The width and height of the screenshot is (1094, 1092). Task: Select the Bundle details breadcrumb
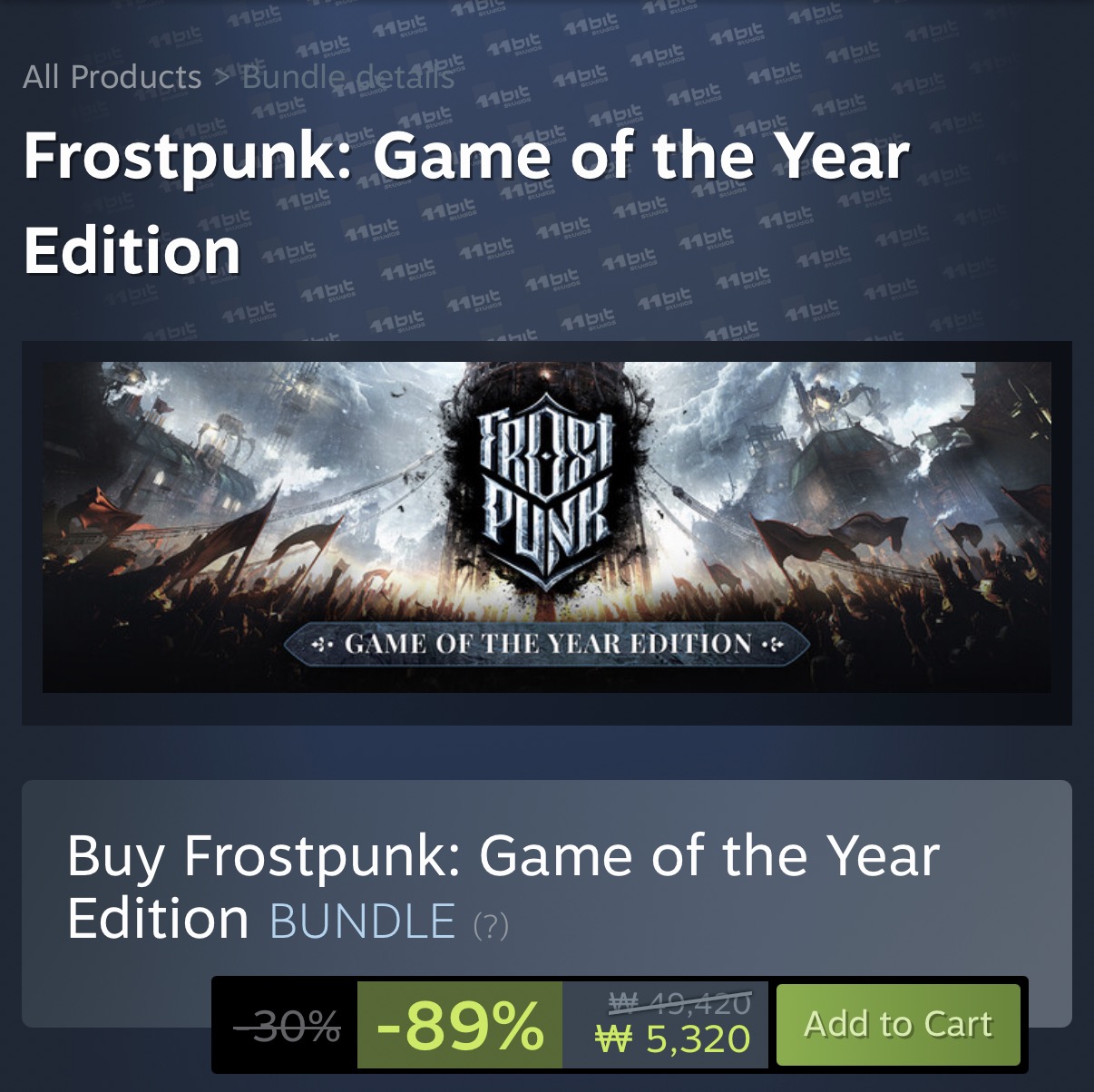[347, 78]
